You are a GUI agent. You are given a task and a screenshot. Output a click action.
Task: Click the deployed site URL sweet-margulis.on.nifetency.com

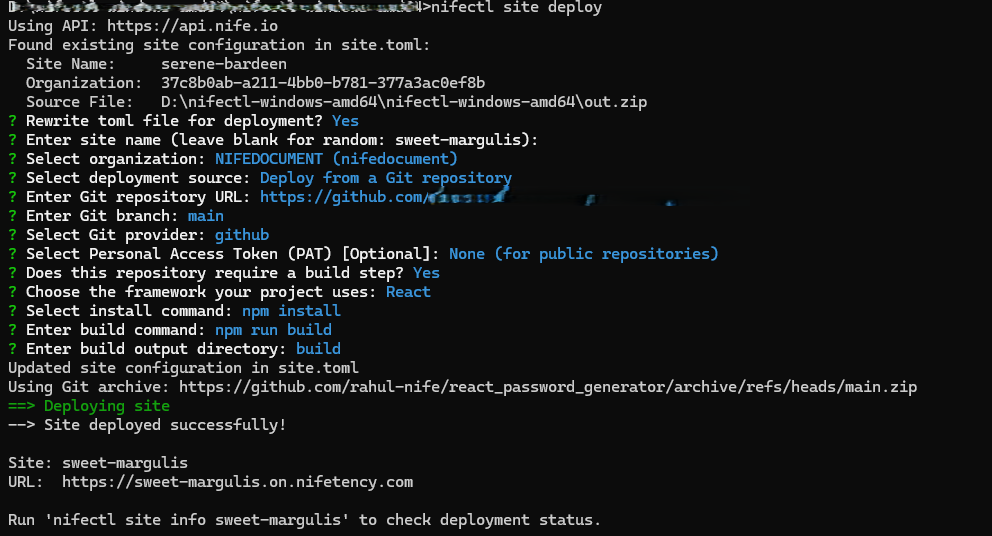(x=237, y=482)
